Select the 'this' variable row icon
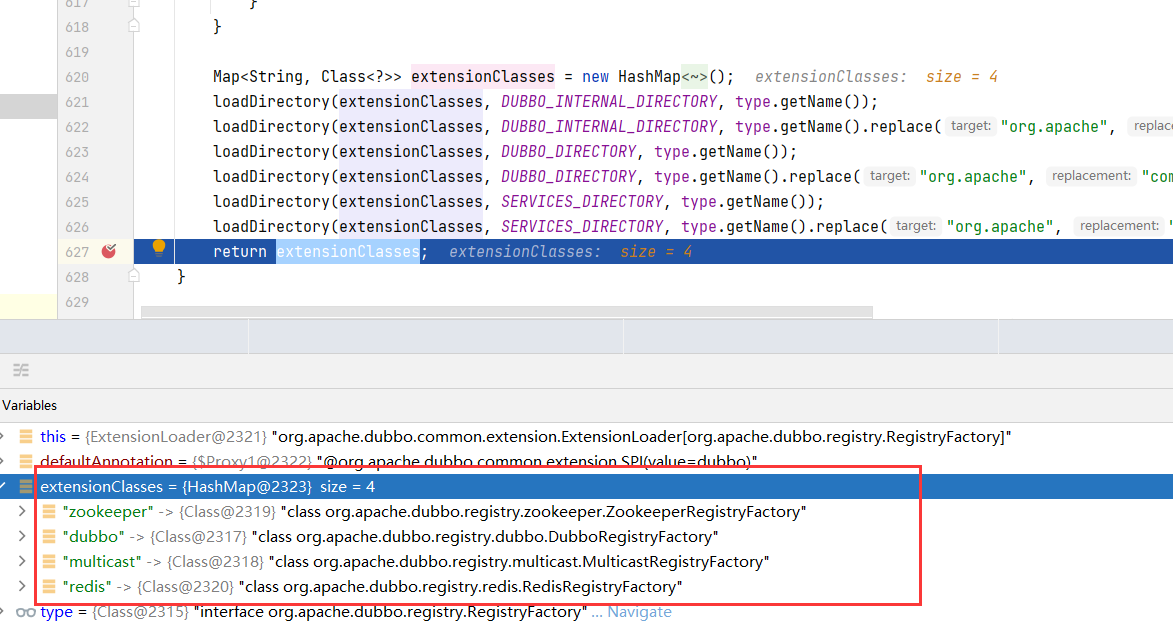Screen dimensions: 1173x622 26,436
